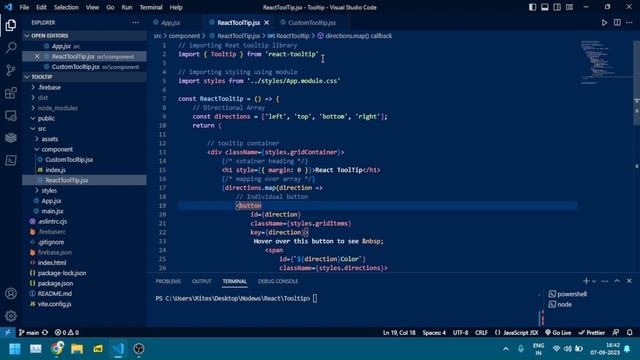Open terminal panel More Actions ellipsis
The image size is (640, 360).
pos(604,281)
